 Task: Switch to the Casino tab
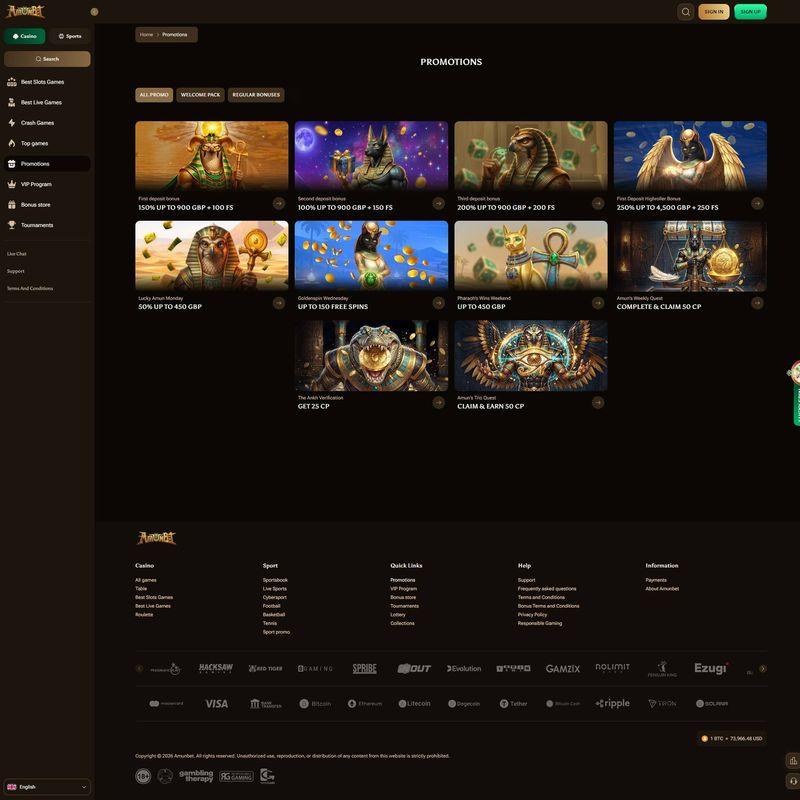(24, 36)
